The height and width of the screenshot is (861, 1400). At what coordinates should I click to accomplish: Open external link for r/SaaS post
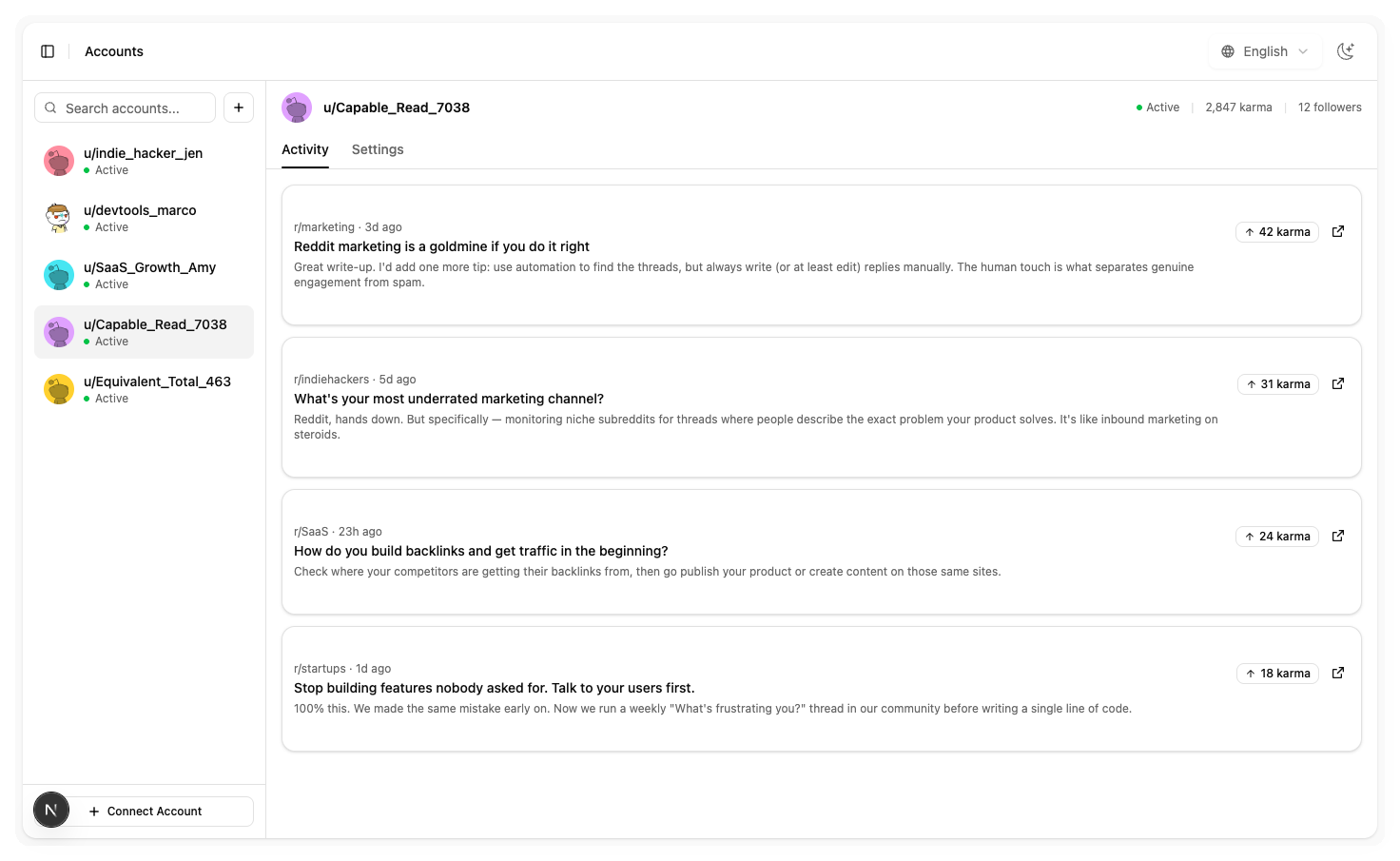click(x=1338, y=536)
